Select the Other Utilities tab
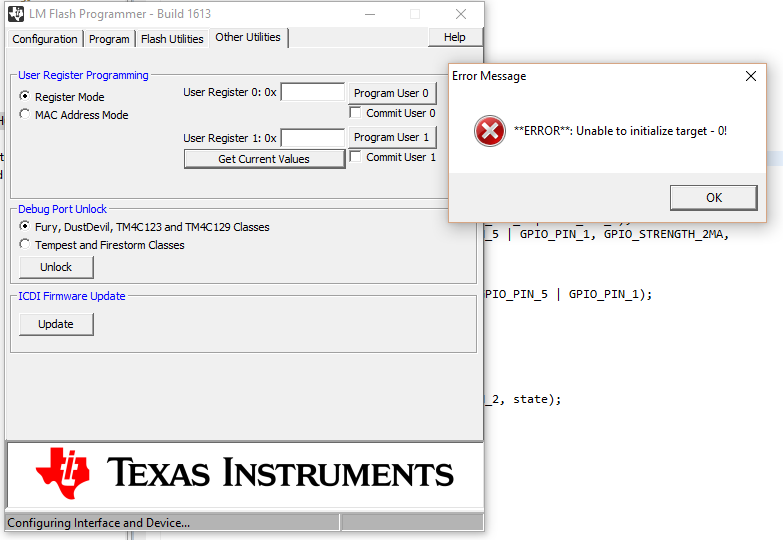This screenshot has height=540, width=783. coord(248,37)
